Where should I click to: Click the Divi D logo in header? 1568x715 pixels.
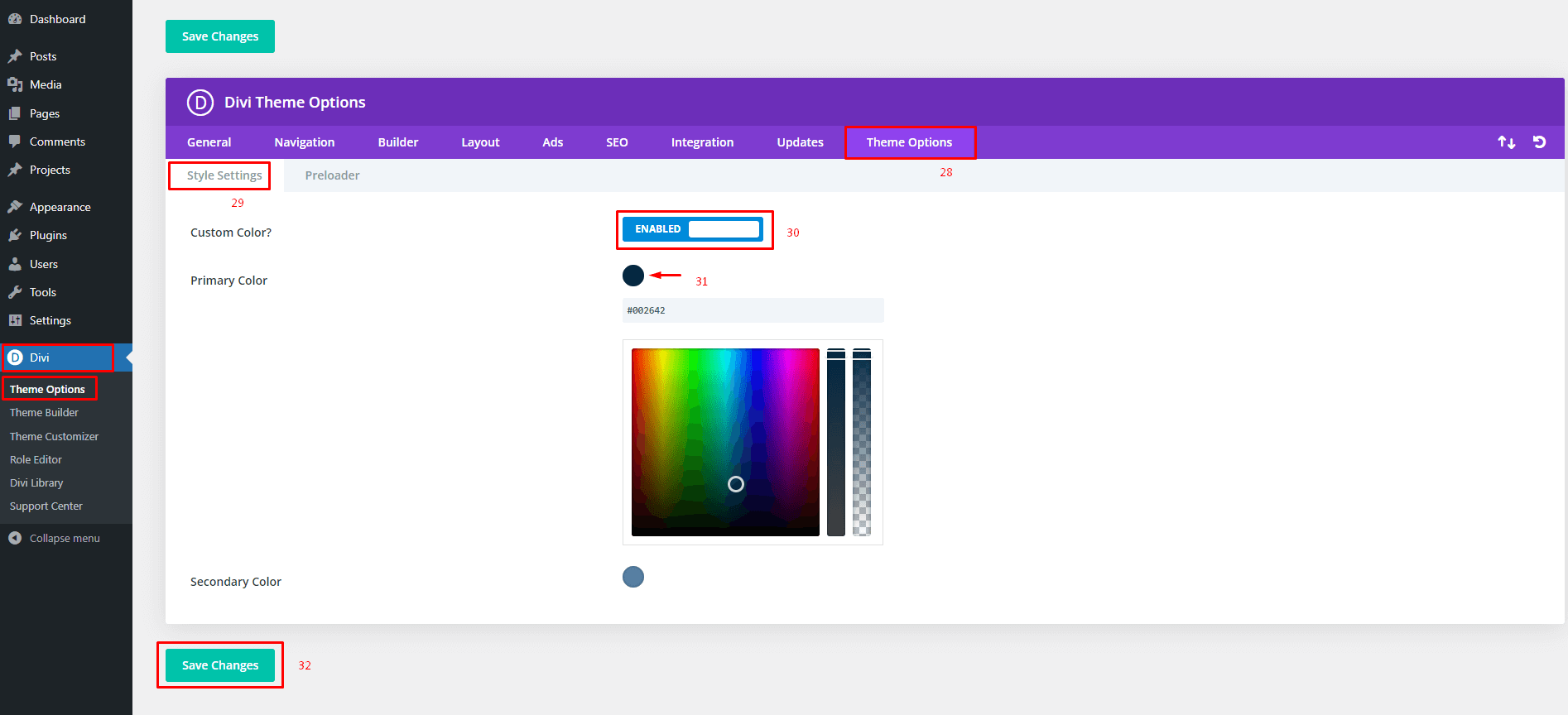pos(200,103)
